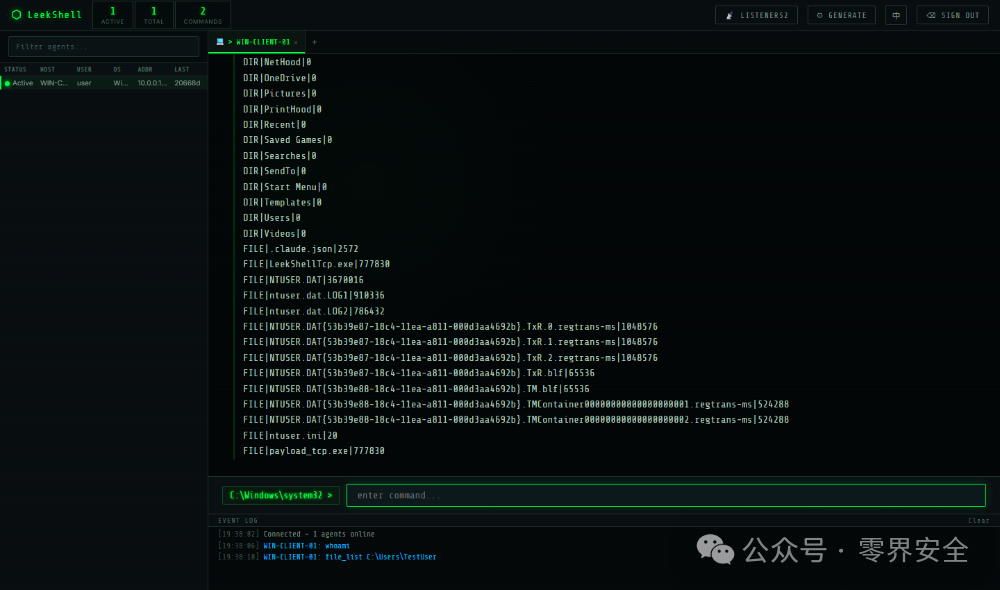
Task: Focus the Filter agents search field
Action: [x=103, y=47]
